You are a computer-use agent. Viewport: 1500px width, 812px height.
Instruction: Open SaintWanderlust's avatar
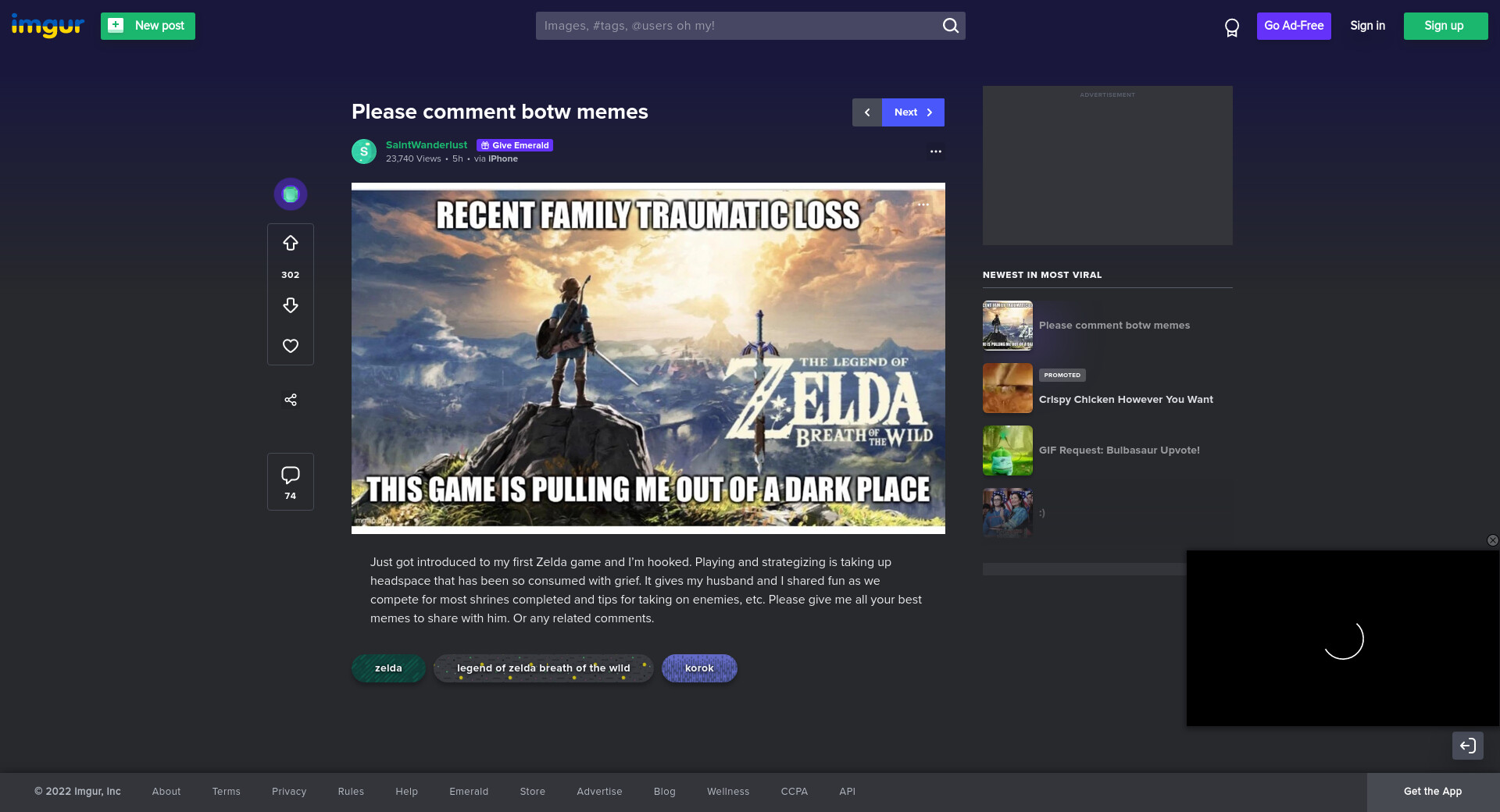tap(364, 151)
